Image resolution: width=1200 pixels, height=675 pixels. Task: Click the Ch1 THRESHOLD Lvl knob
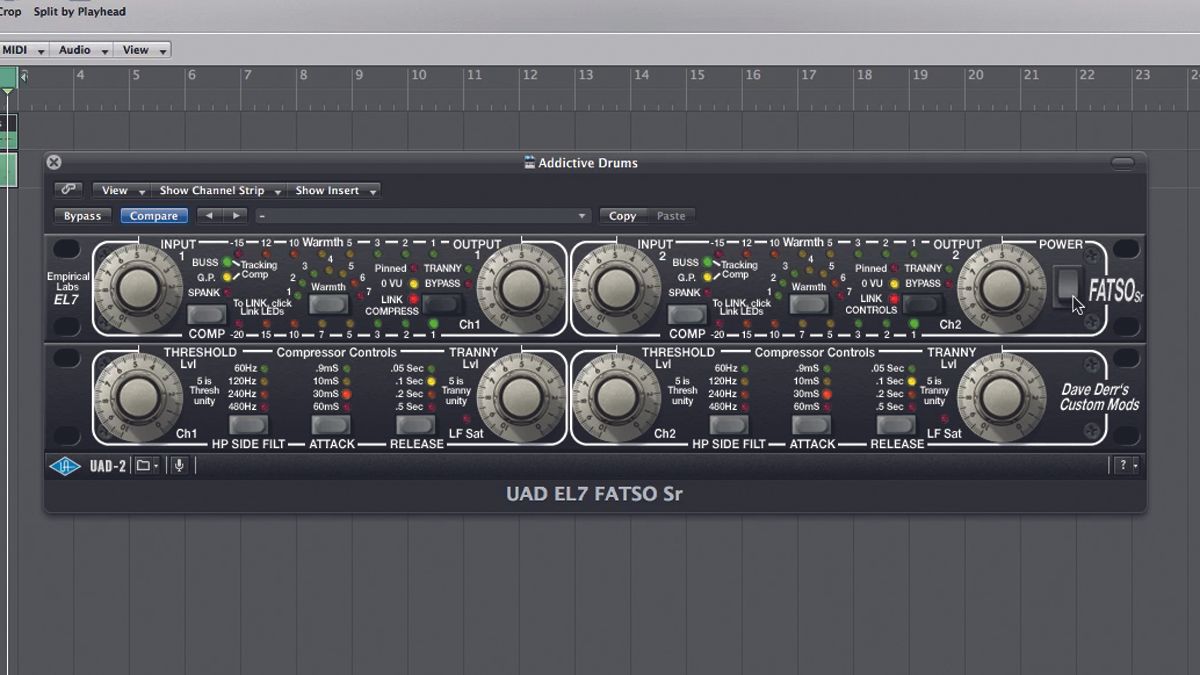[137, 397]
